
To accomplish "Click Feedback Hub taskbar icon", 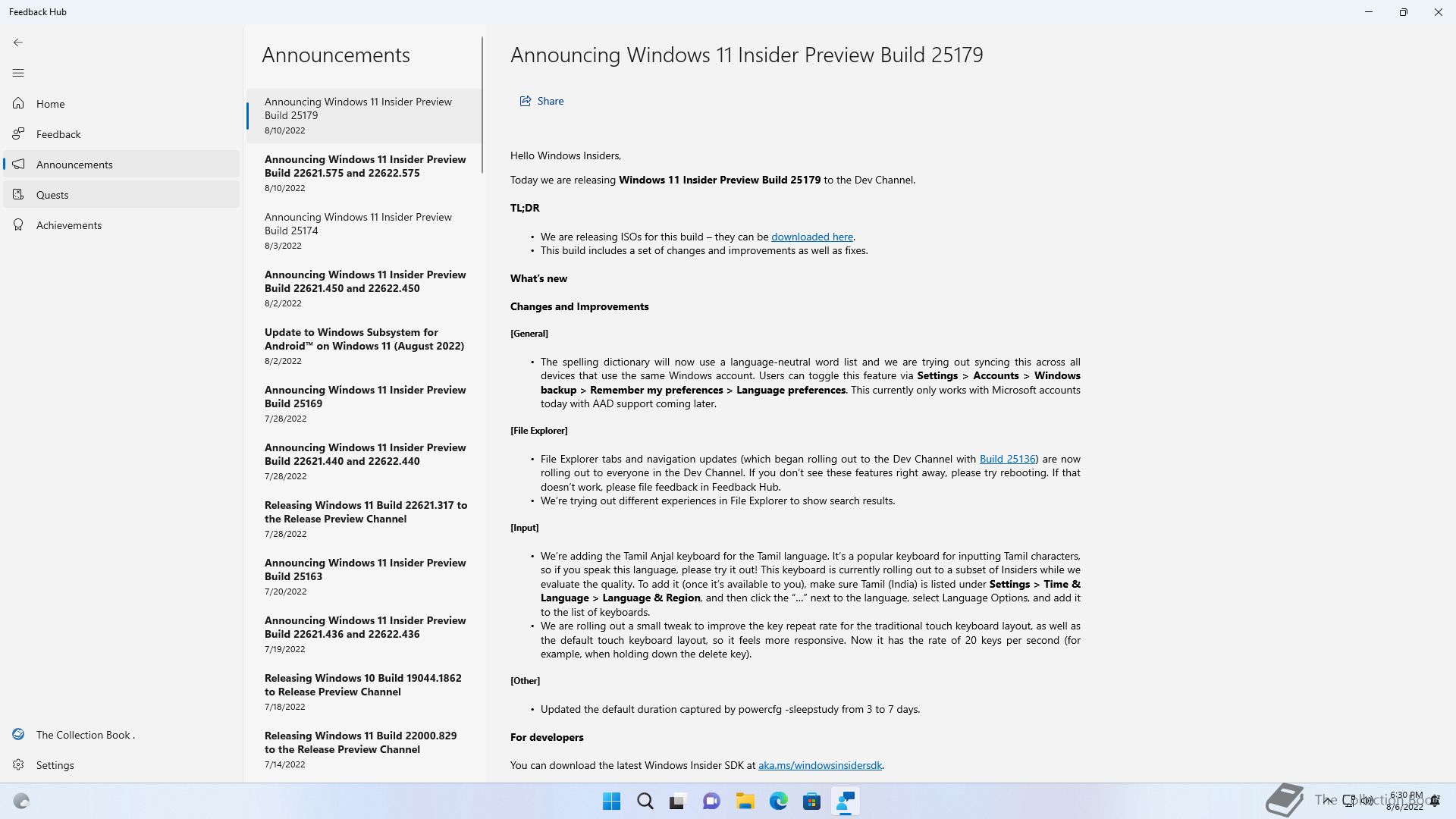I will pos(845,801).
